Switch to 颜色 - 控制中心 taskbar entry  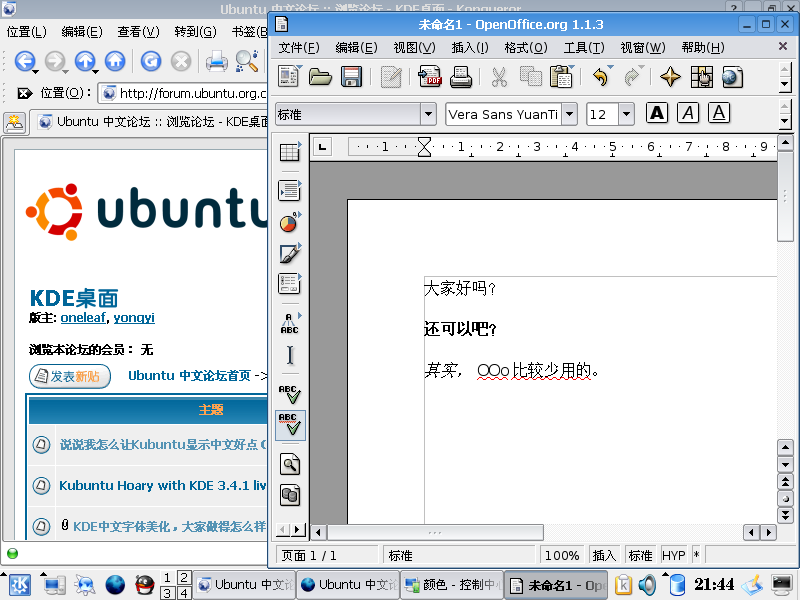pos(453,585)
